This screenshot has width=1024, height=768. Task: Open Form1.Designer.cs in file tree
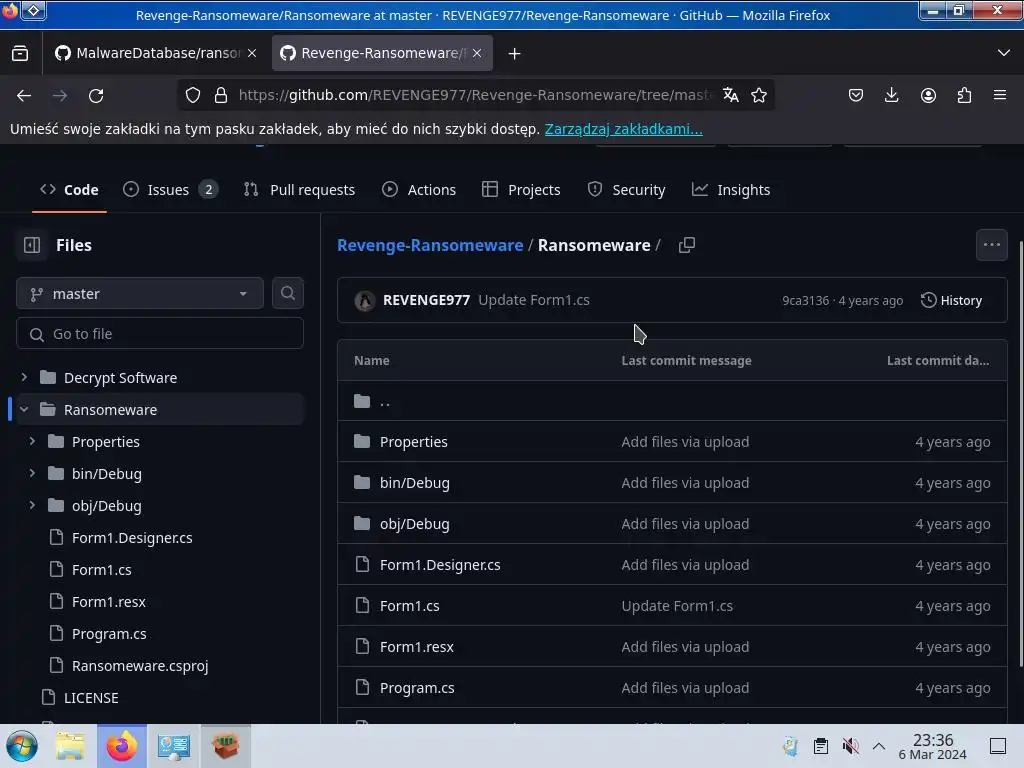(132, 537)
